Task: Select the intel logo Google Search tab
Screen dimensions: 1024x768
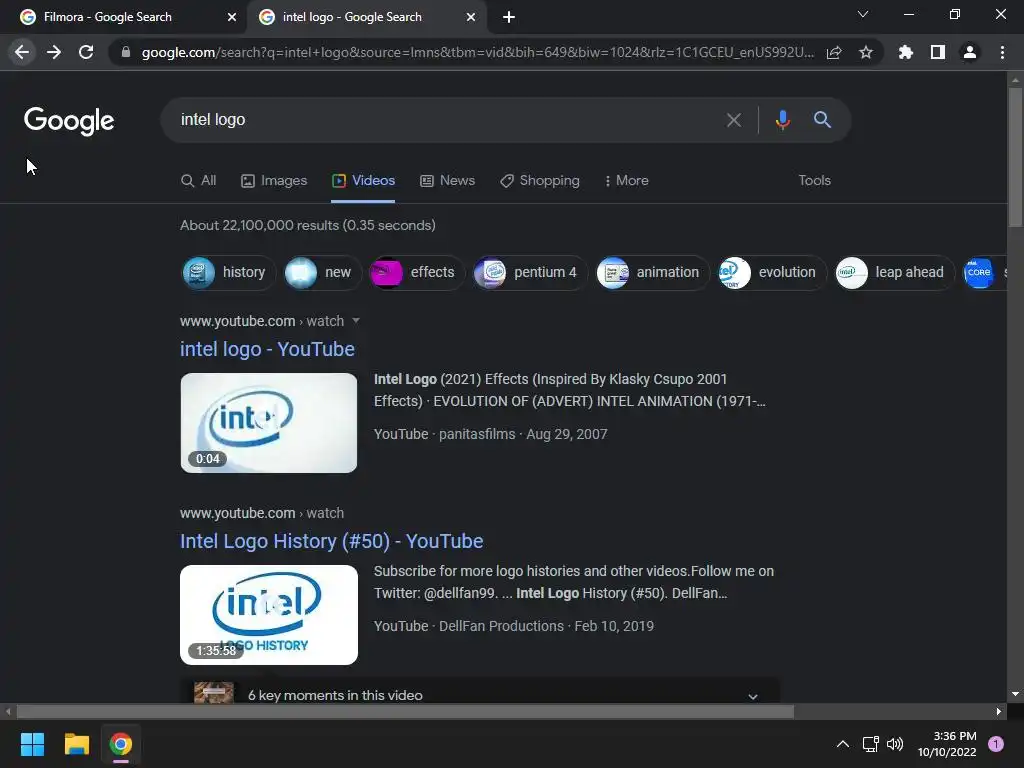Action: pos(367,17)
